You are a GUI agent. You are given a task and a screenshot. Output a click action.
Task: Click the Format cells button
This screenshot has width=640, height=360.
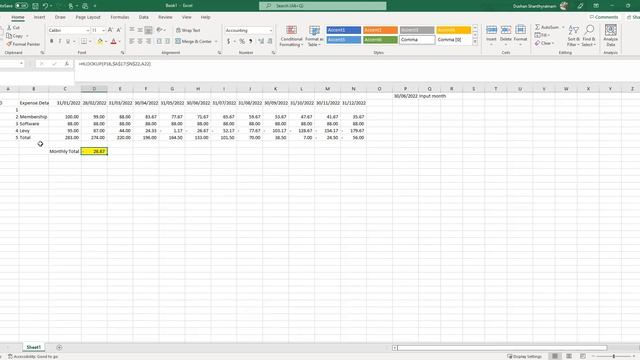pyautogui.click(x=520, y=35)
